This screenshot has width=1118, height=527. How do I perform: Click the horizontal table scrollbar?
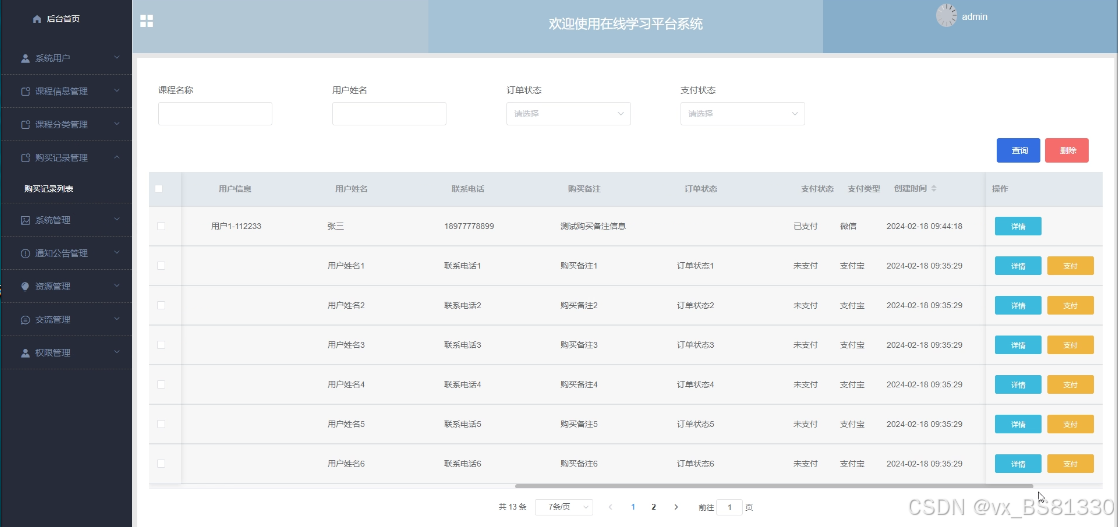pyautogui.click(x=774, y=486)
